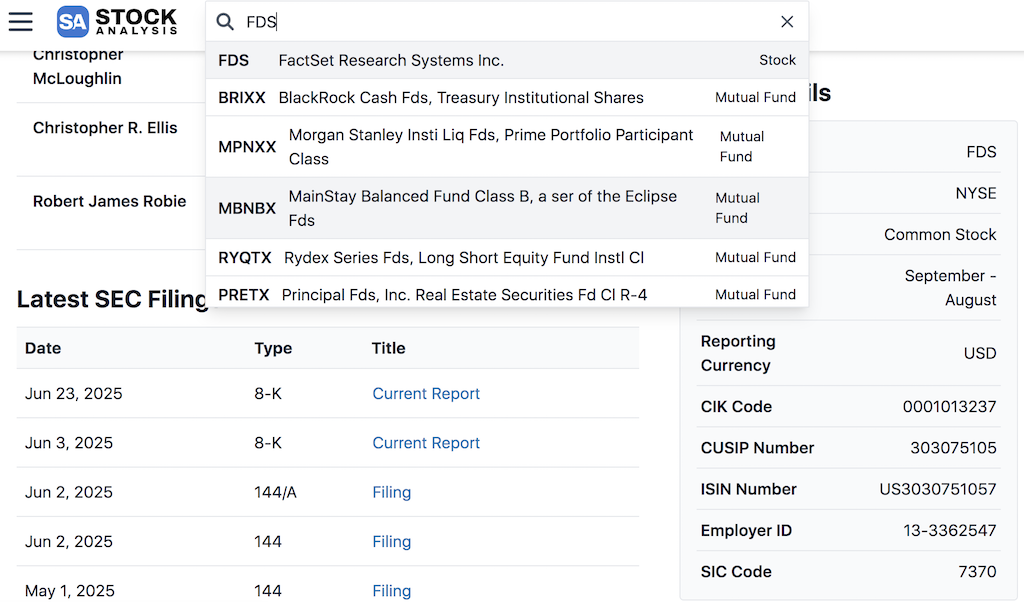Open the May 1 Filing link
Screen dimensions: 1024x602
point(391,590)
